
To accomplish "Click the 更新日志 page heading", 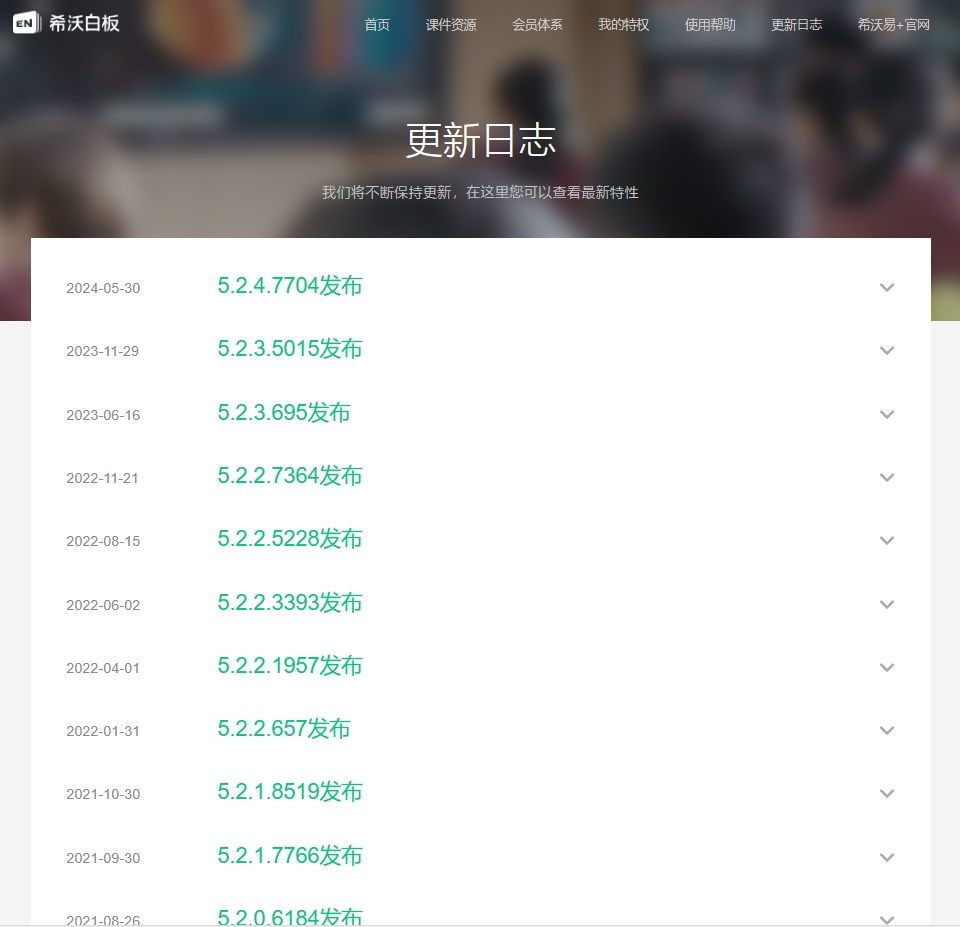I will point(481,140).
